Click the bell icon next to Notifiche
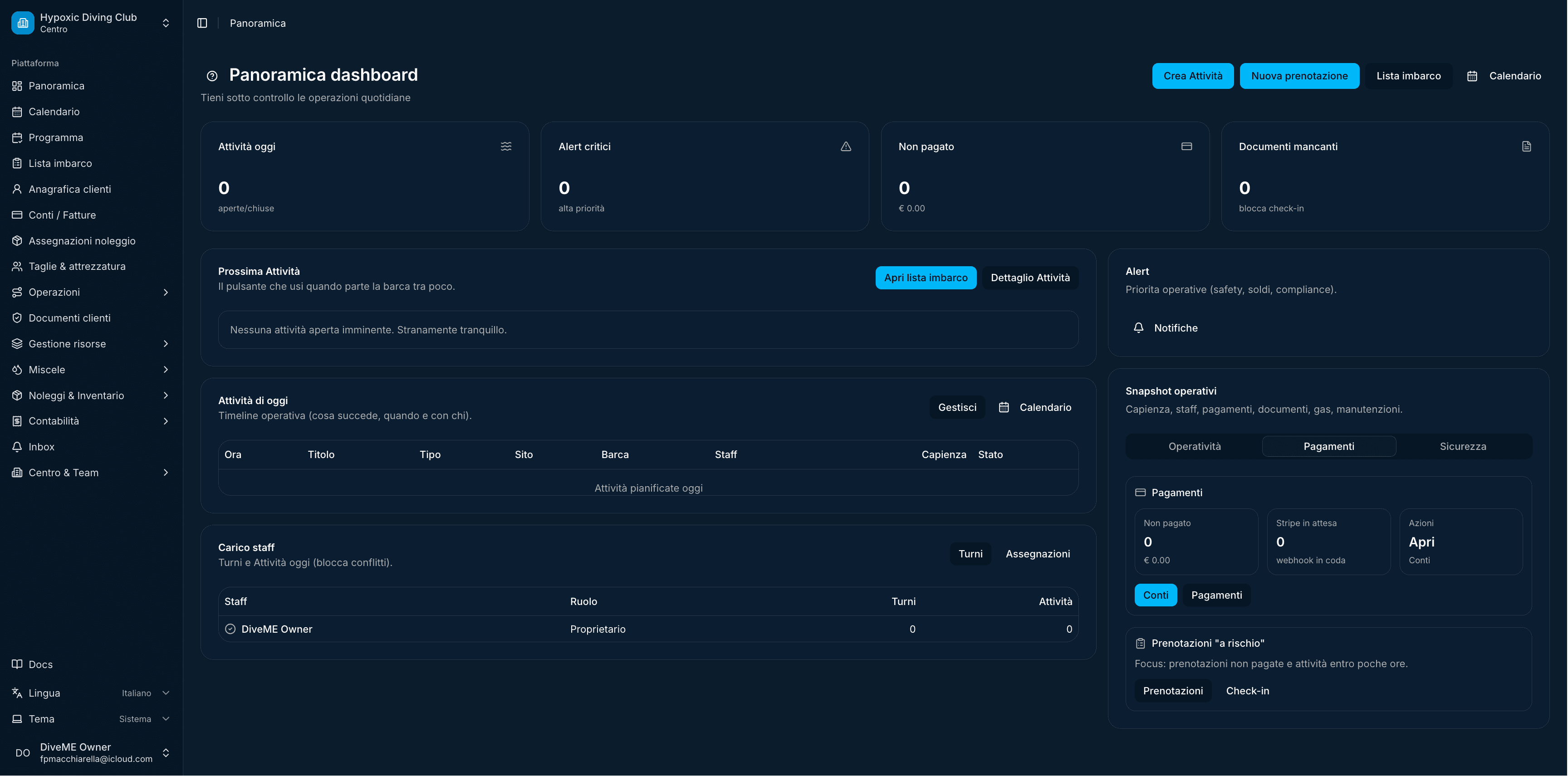The image size is (1568, 776). (1139, 328)
